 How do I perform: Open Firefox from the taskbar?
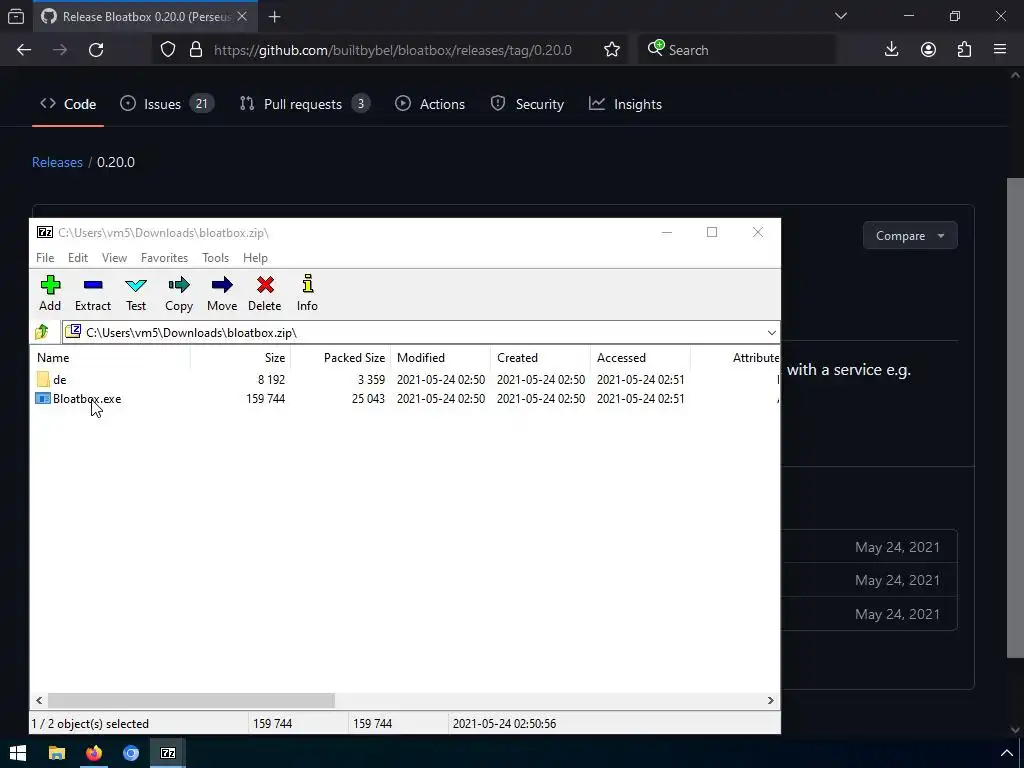94,753
